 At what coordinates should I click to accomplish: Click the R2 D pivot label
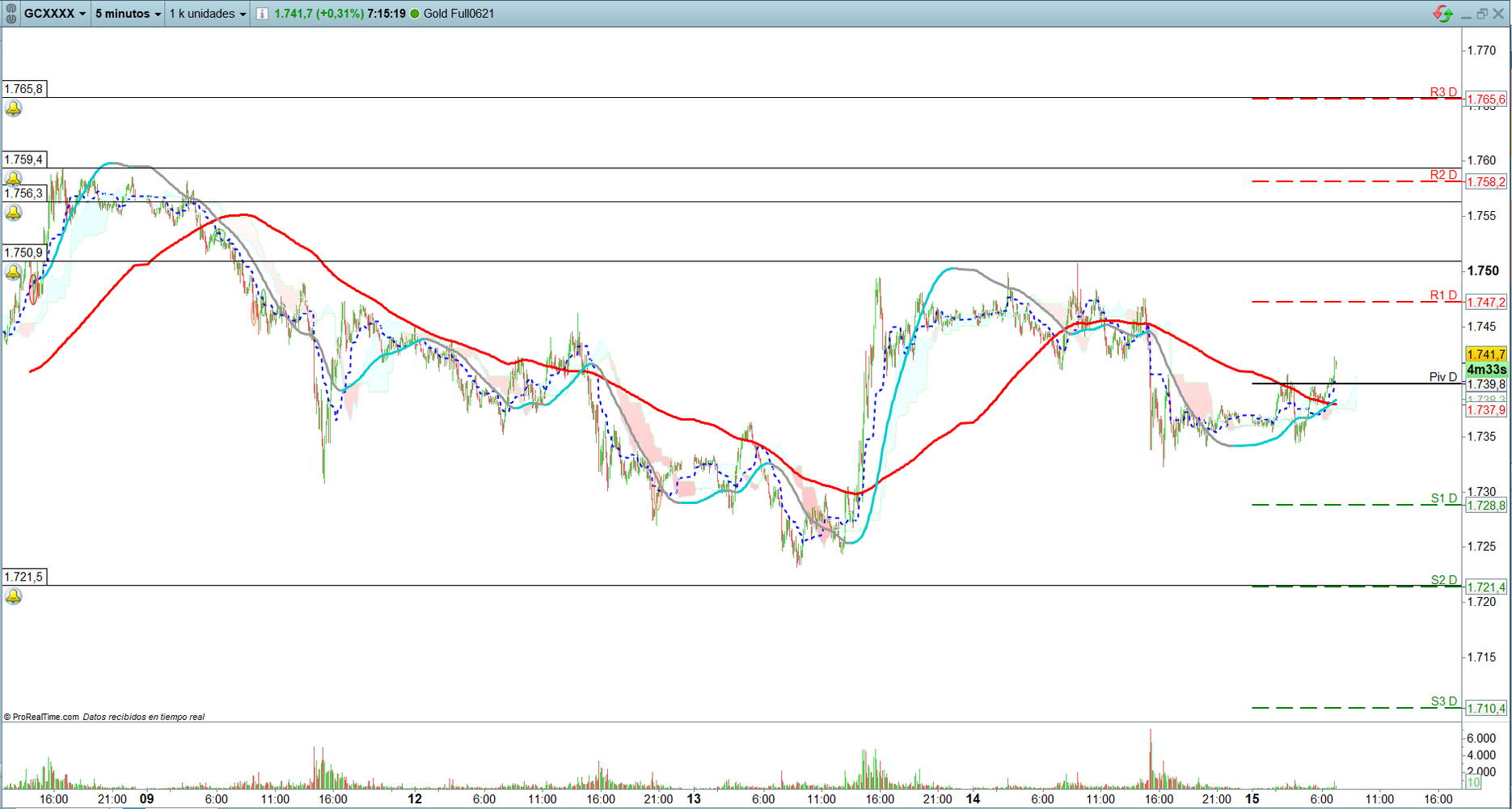tap(1443, 175)
